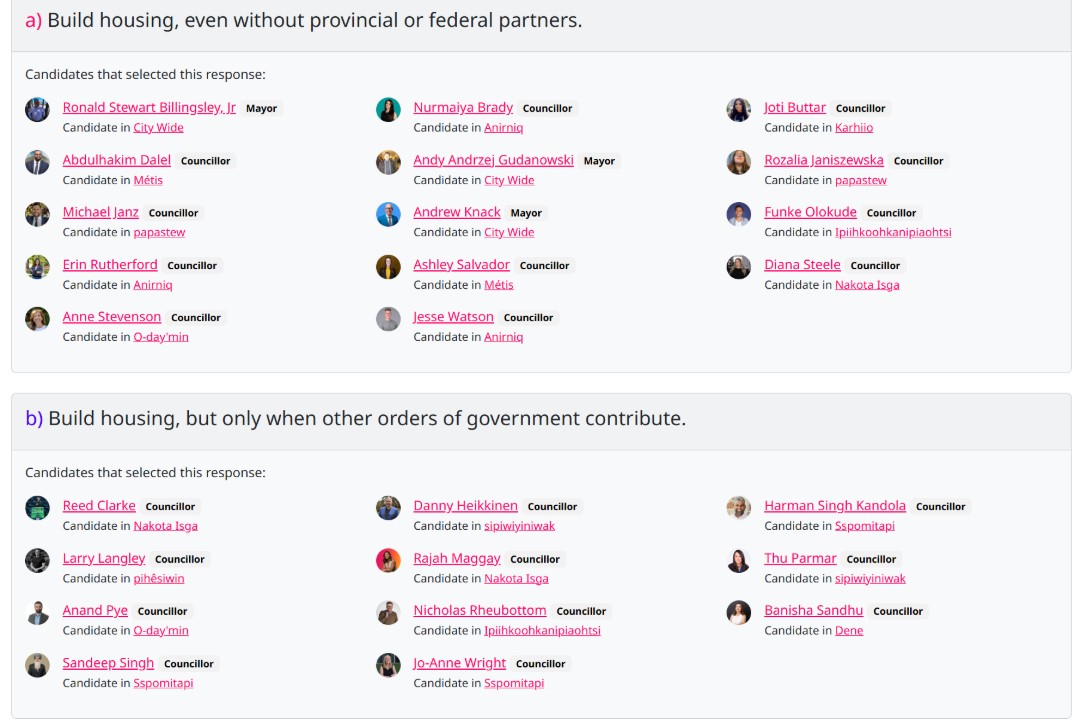Click Andrew Knack's avatar image

(388, 214)
